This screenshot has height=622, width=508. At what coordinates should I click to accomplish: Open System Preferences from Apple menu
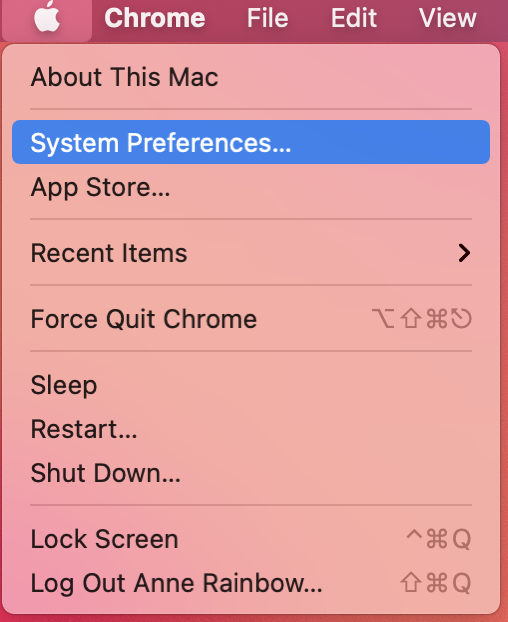pyautogui.click(x=251, y=142)
